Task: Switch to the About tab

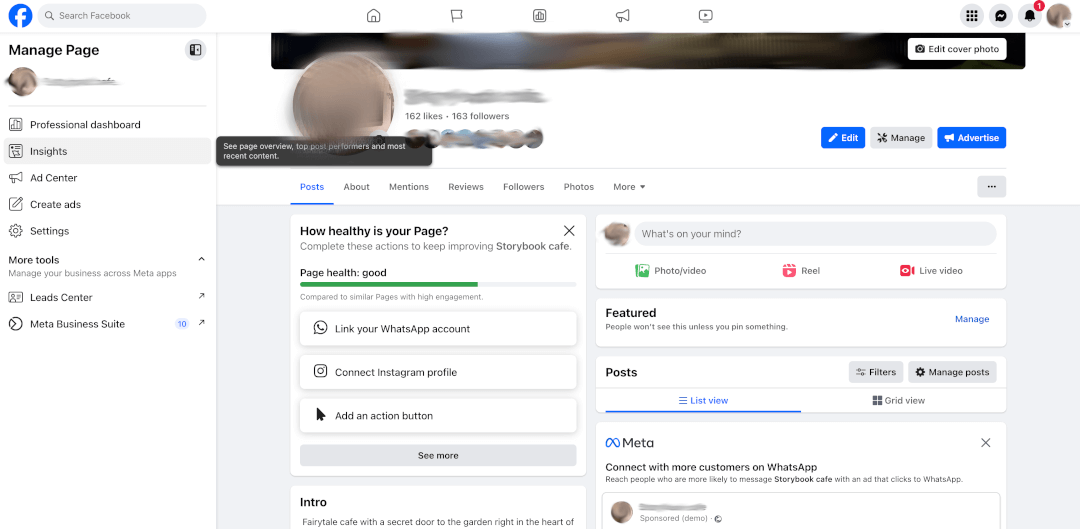Action: click(x=357, y=187)
